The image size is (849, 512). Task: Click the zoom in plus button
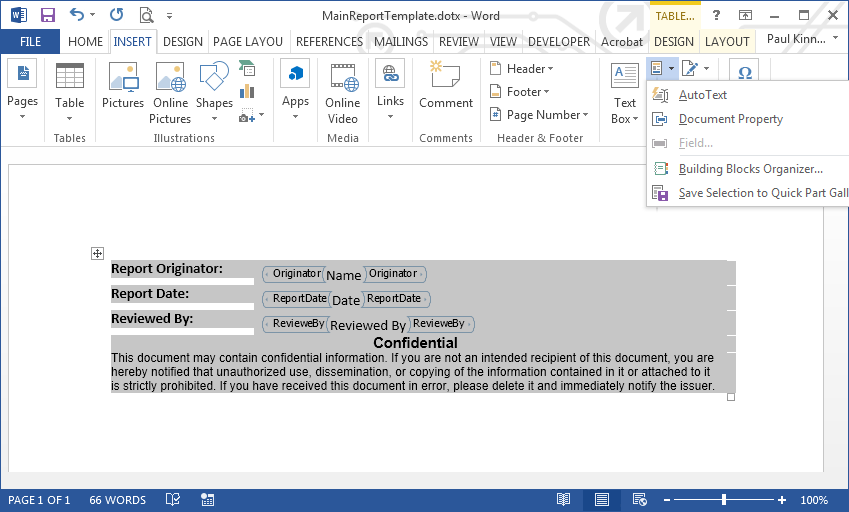pos(781,500)
